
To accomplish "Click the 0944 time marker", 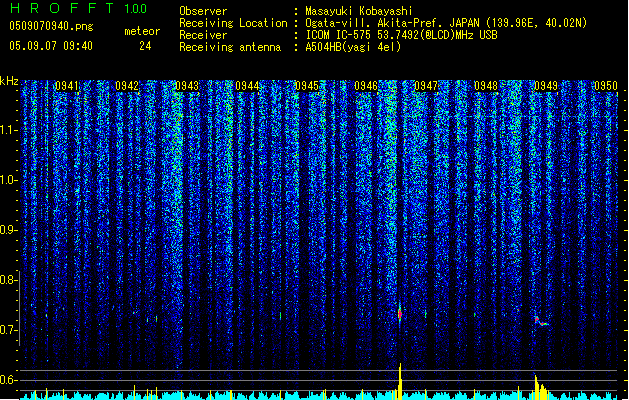I will coord(247,86).
